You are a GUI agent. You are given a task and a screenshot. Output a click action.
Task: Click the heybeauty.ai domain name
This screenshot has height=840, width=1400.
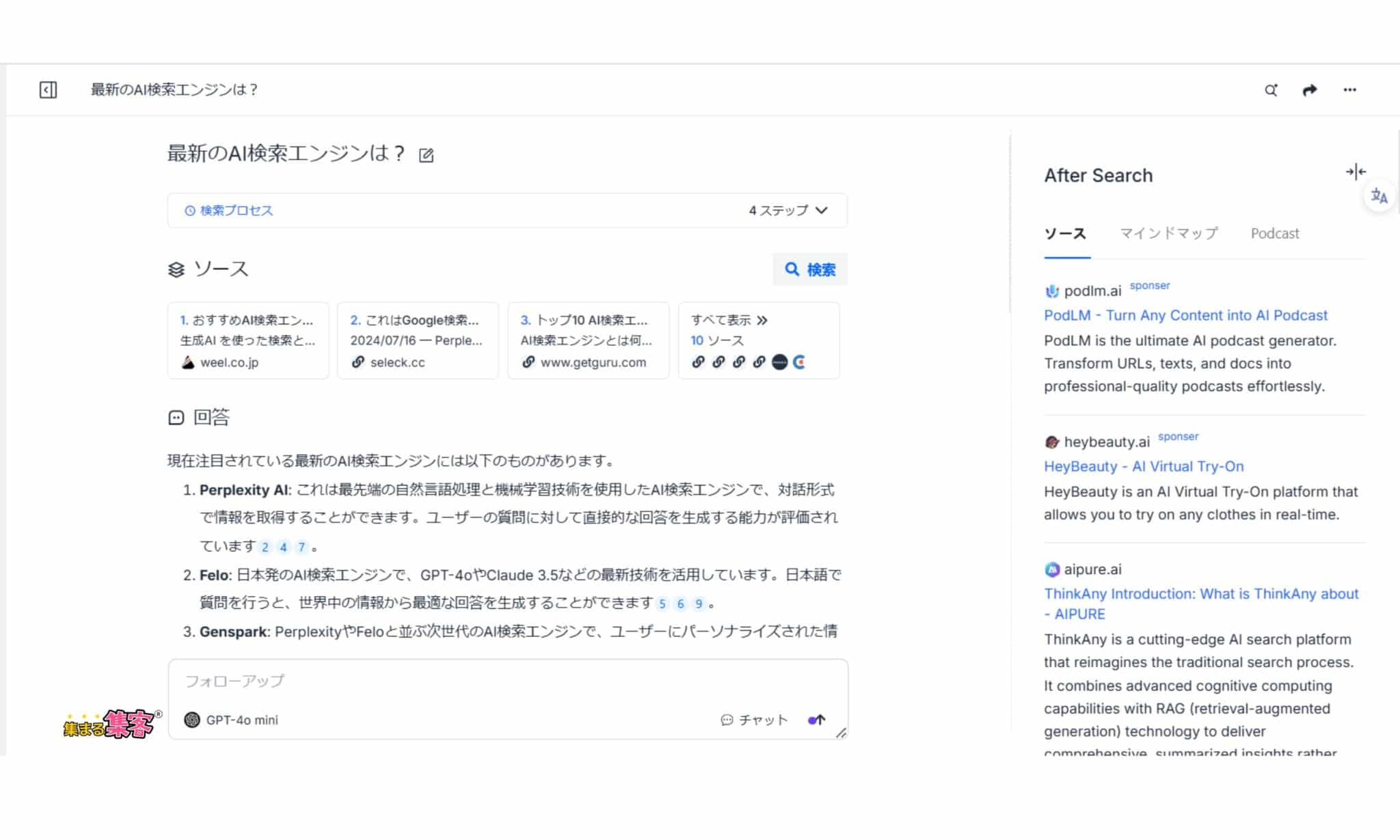(1107, 442)
